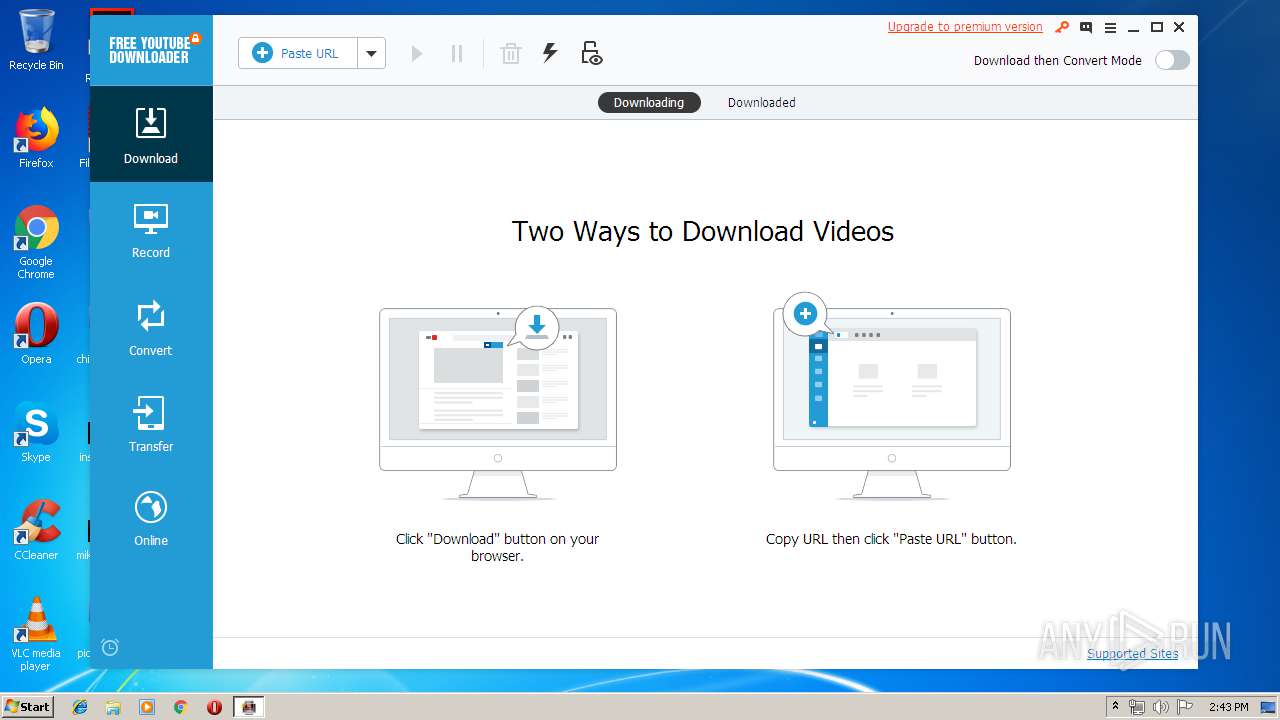Click the feedback chat bubble icon
This screenshot has height=720, width=1280.
(x=1086, y=27)
